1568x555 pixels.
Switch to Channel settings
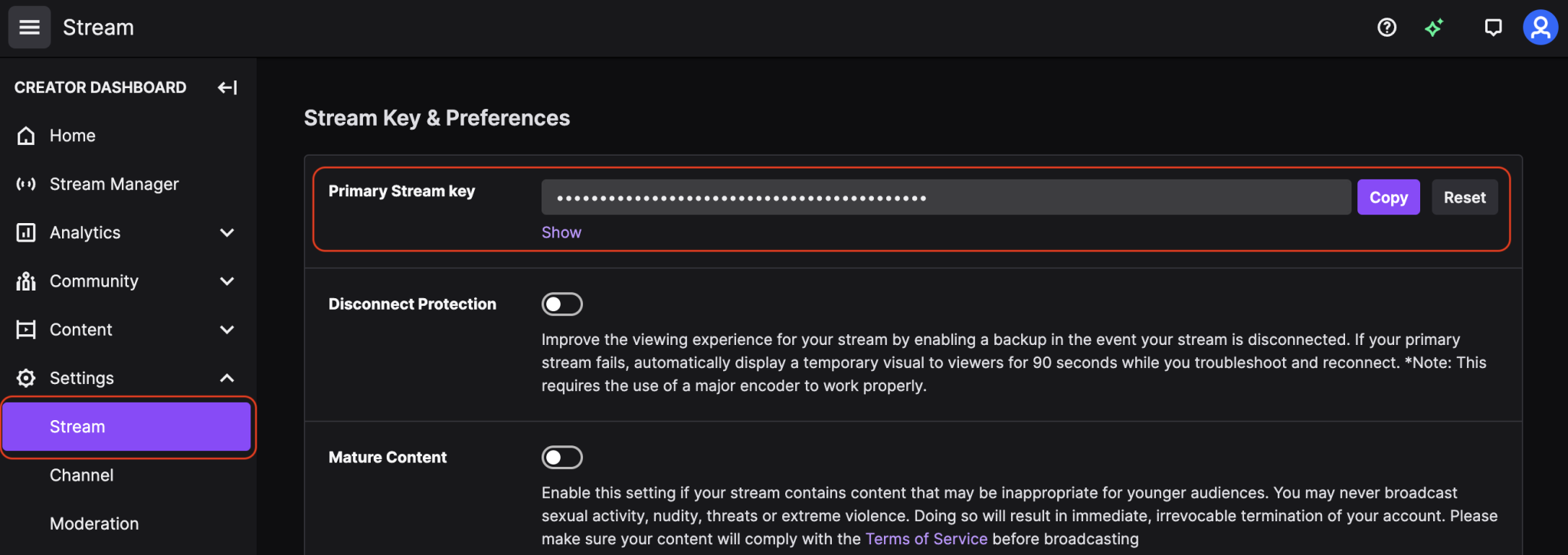80,475
